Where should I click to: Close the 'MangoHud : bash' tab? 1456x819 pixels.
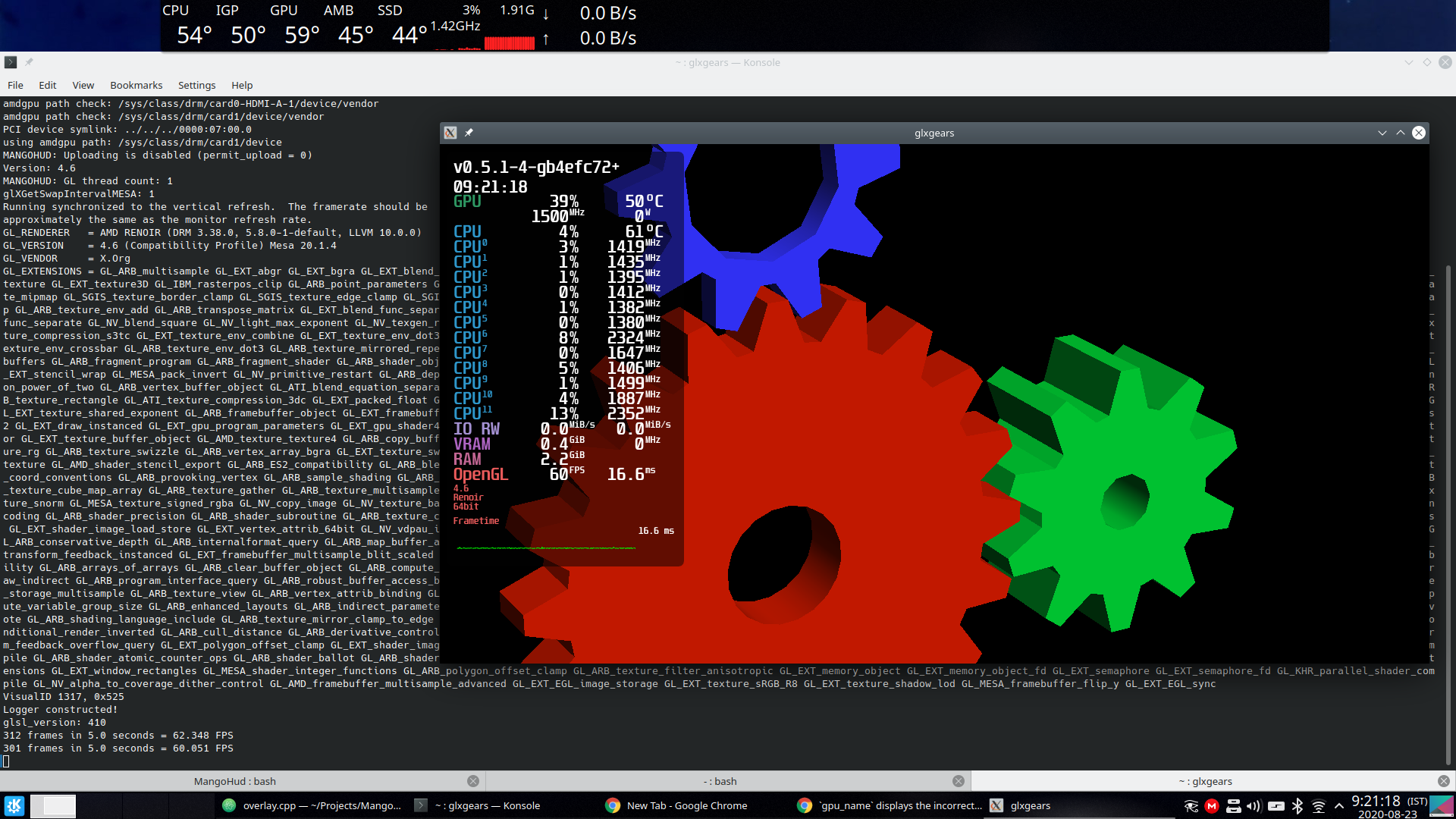pos(472,780)
